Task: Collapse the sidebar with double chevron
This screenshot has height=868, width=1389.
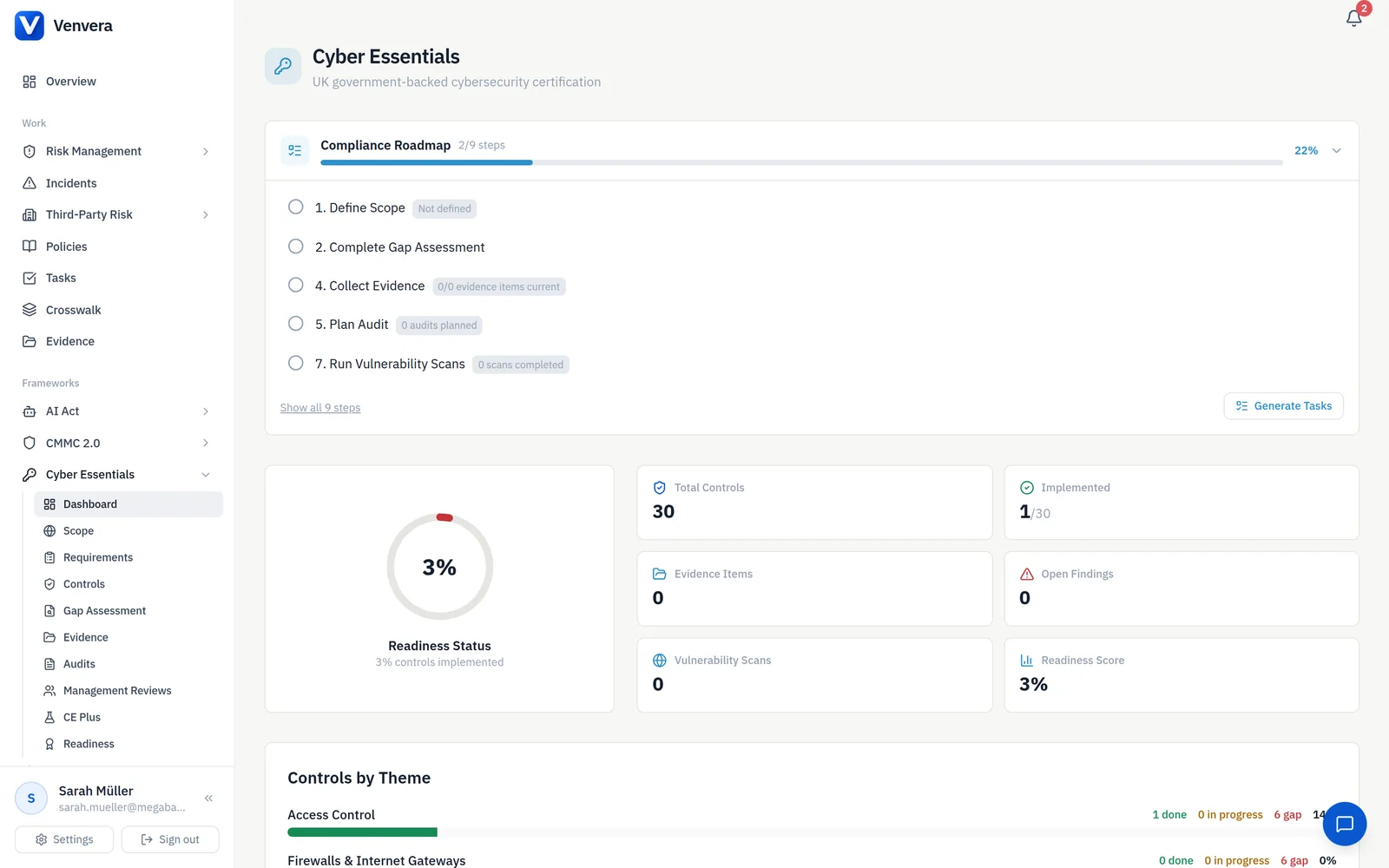Action: [x=208, y=799]
